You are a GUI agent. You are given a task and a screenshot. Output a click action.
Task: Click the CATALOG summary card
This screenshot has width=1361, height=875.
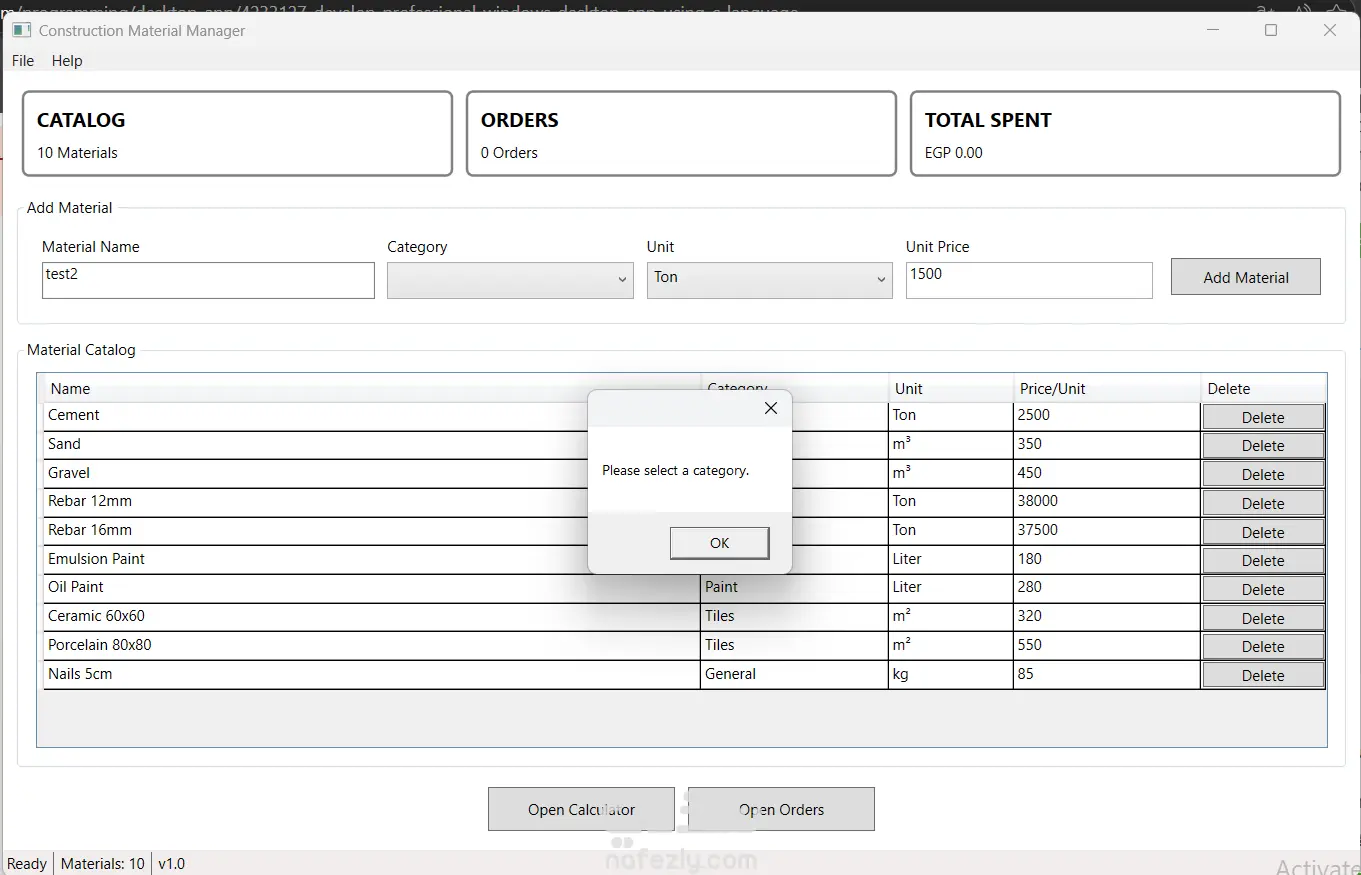click(x=237, y=134)
